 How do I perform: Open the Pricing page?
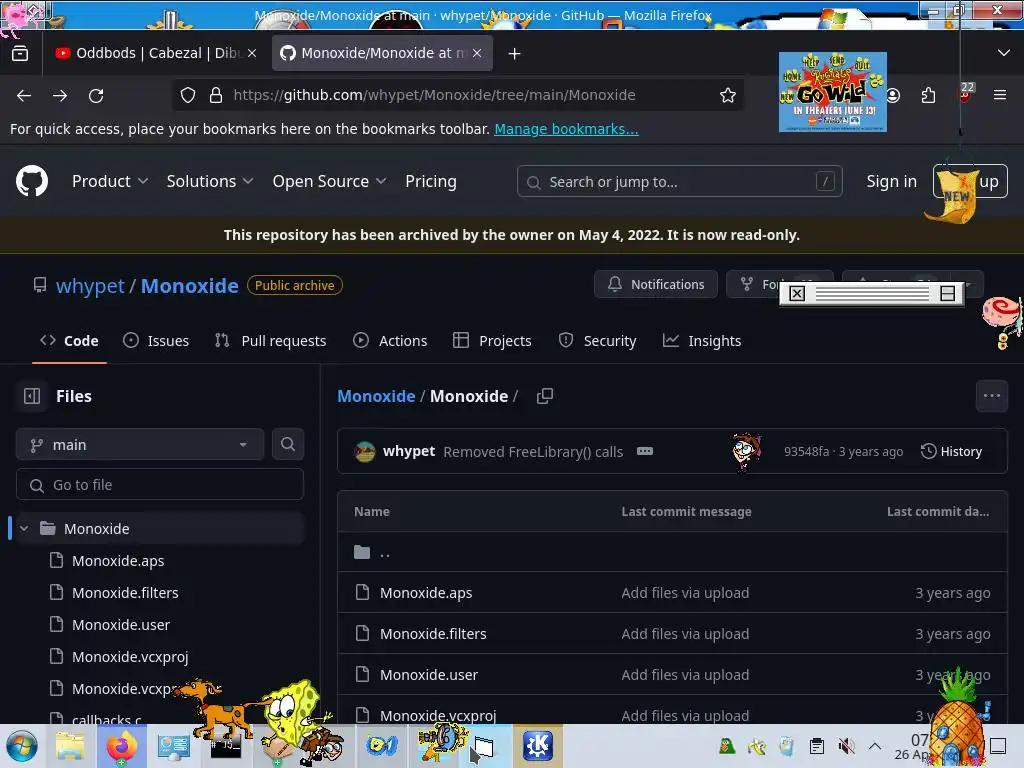click(x=431, y=181)
